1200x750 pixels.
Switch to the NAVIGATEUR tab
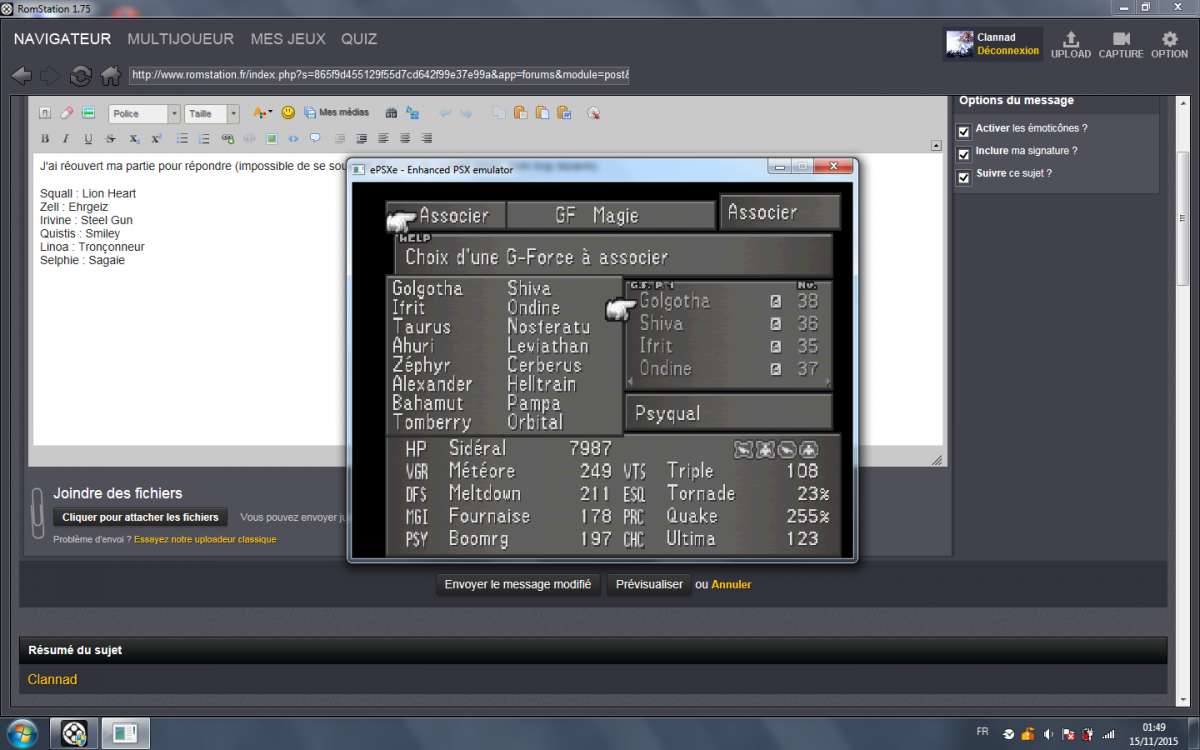[x=62, y=39]
